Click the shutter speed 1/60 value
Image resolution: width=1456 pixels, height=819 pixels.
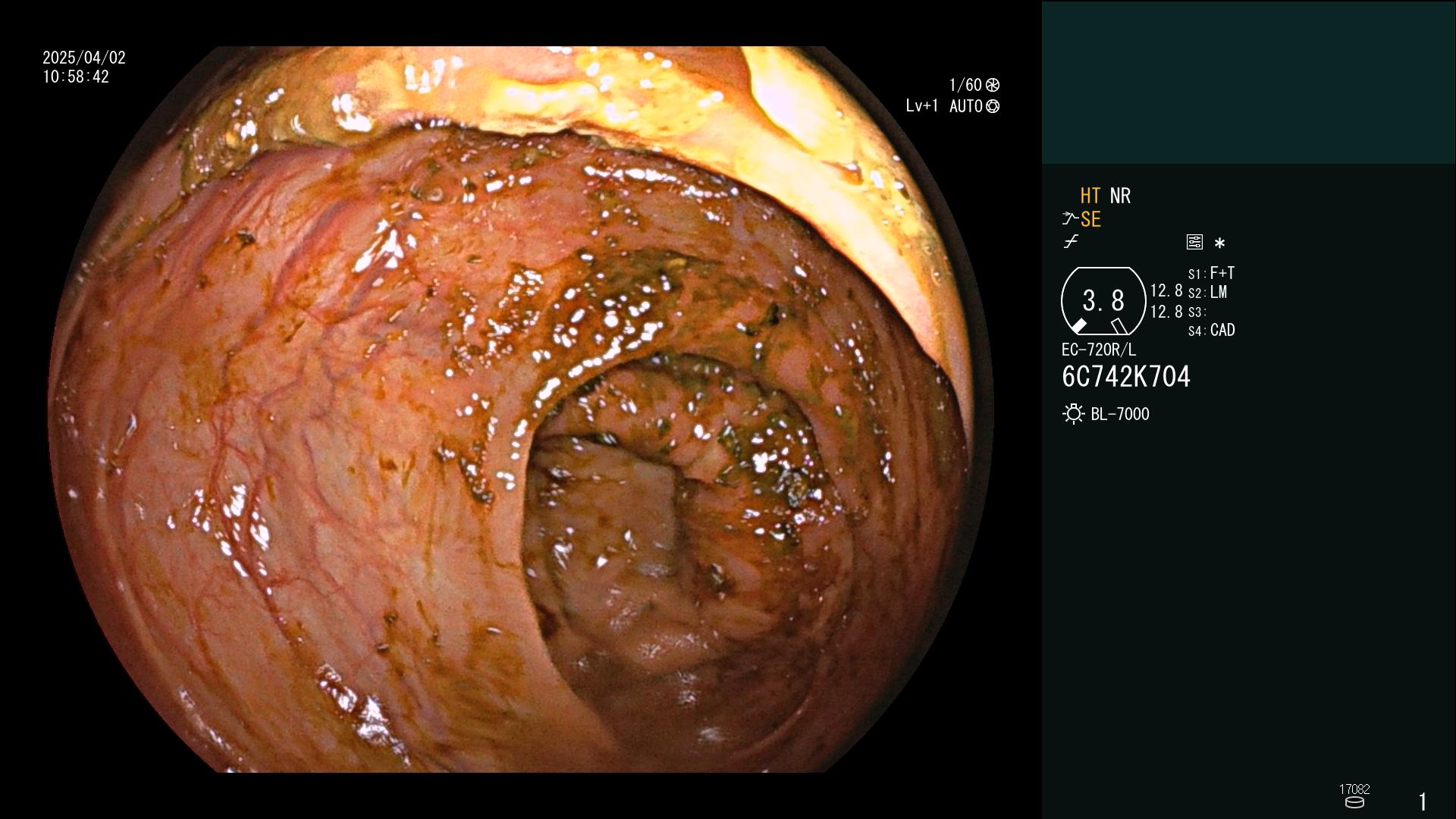pyautogui.click(x=965, y=85)
